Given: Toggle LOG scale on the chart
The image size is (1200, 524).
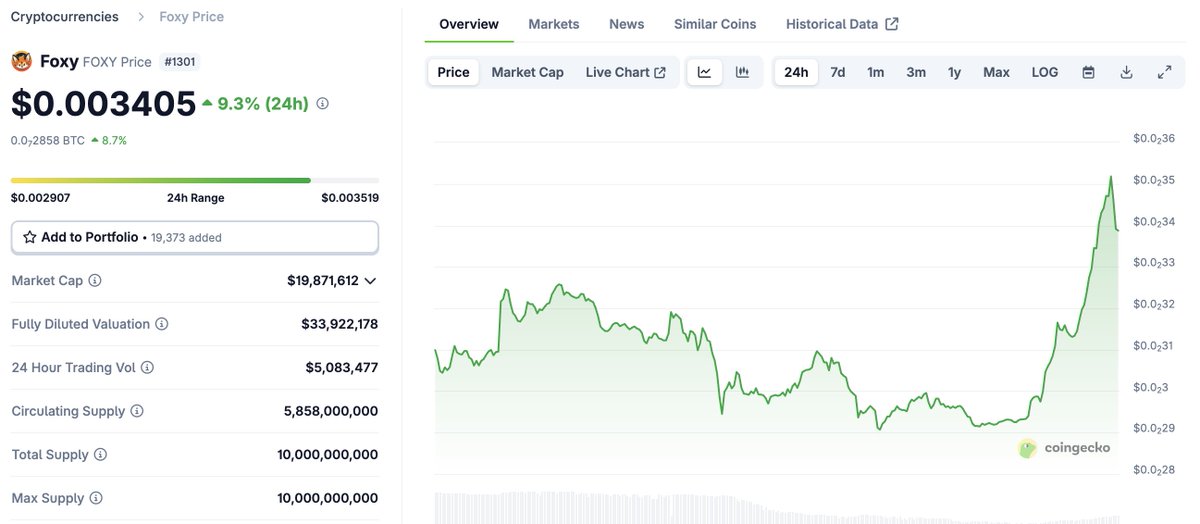Looking at the screenshot, I should pyautogui.click(x=1045, y=72).
